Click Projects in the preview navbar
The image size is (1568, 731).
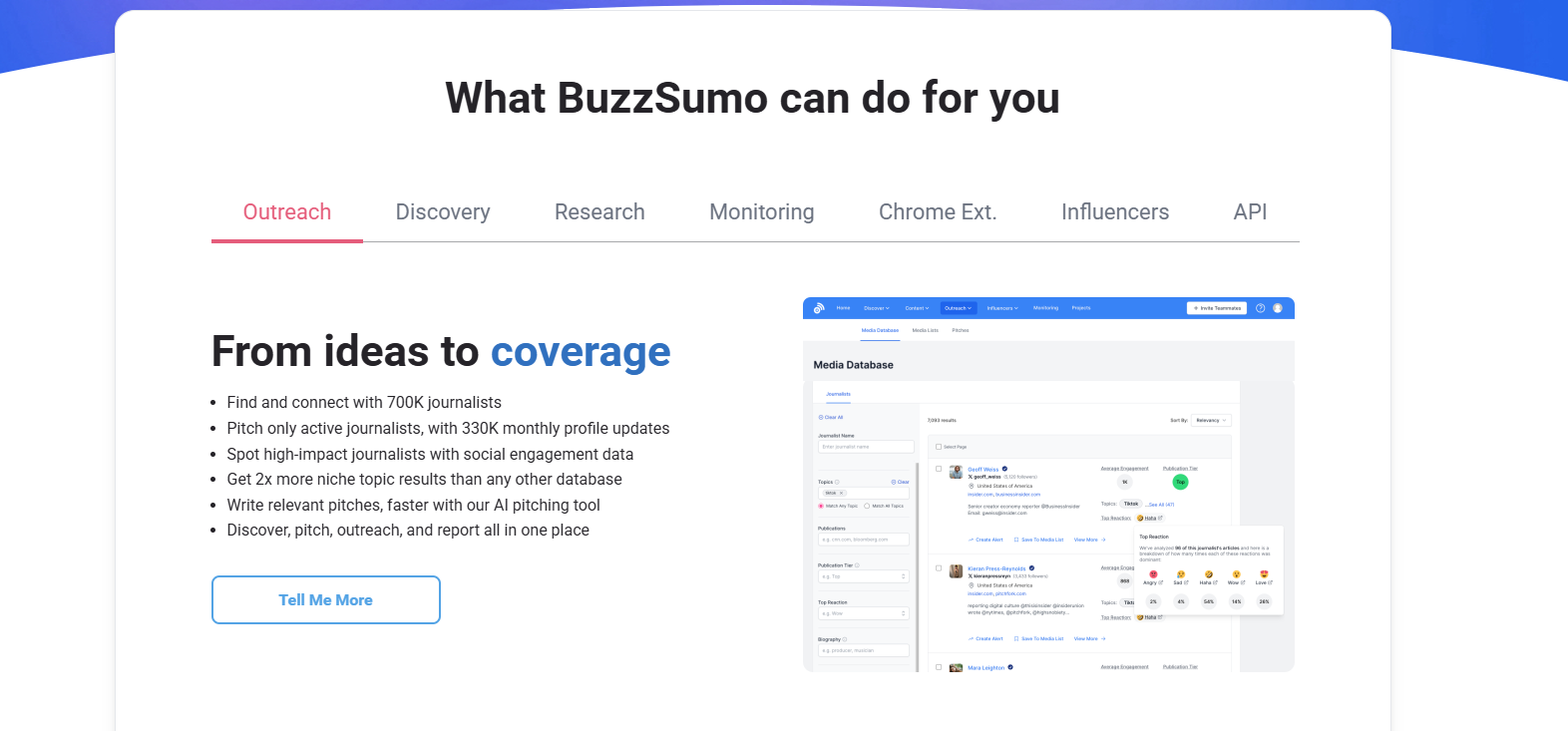coord(1081,308)
